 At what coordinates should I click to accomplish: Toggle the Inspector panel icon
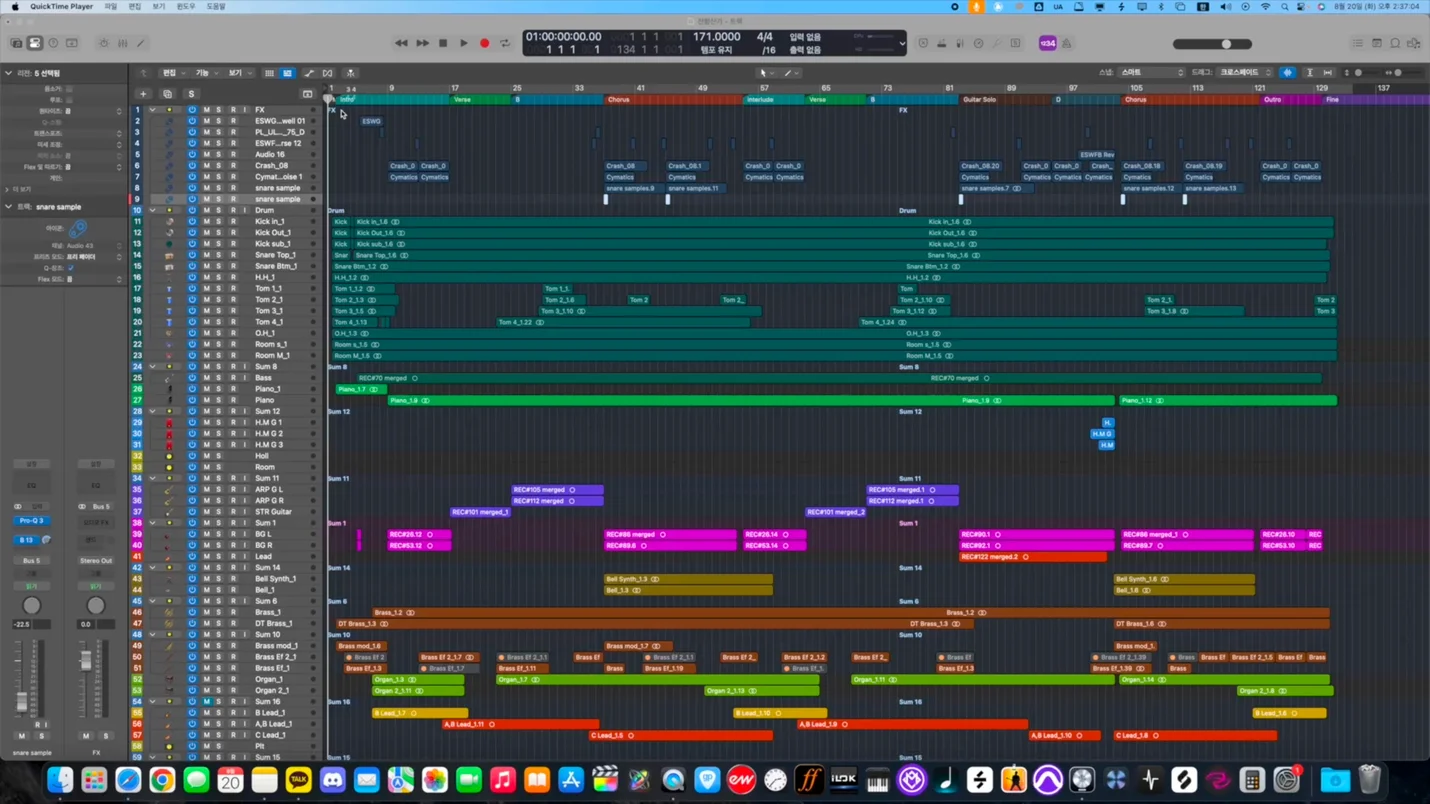pyautogui.click(x=35, y=44)
